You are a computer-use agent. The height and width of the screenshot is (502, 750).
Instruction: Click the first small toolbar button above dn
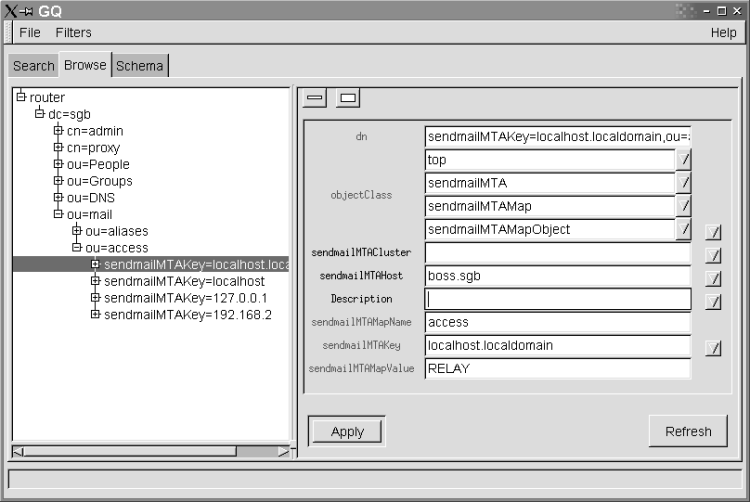pos(316,98)
